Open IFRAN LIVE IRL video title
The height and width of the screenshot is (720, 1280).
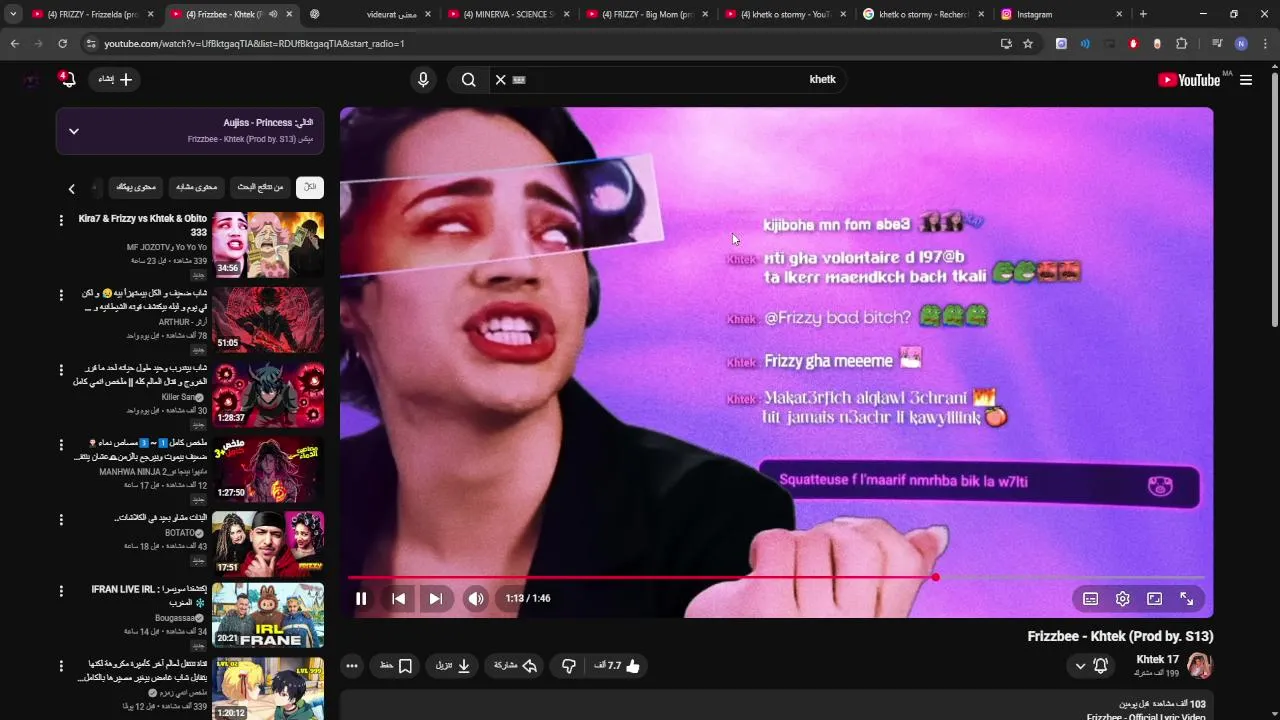pos(149,596)
